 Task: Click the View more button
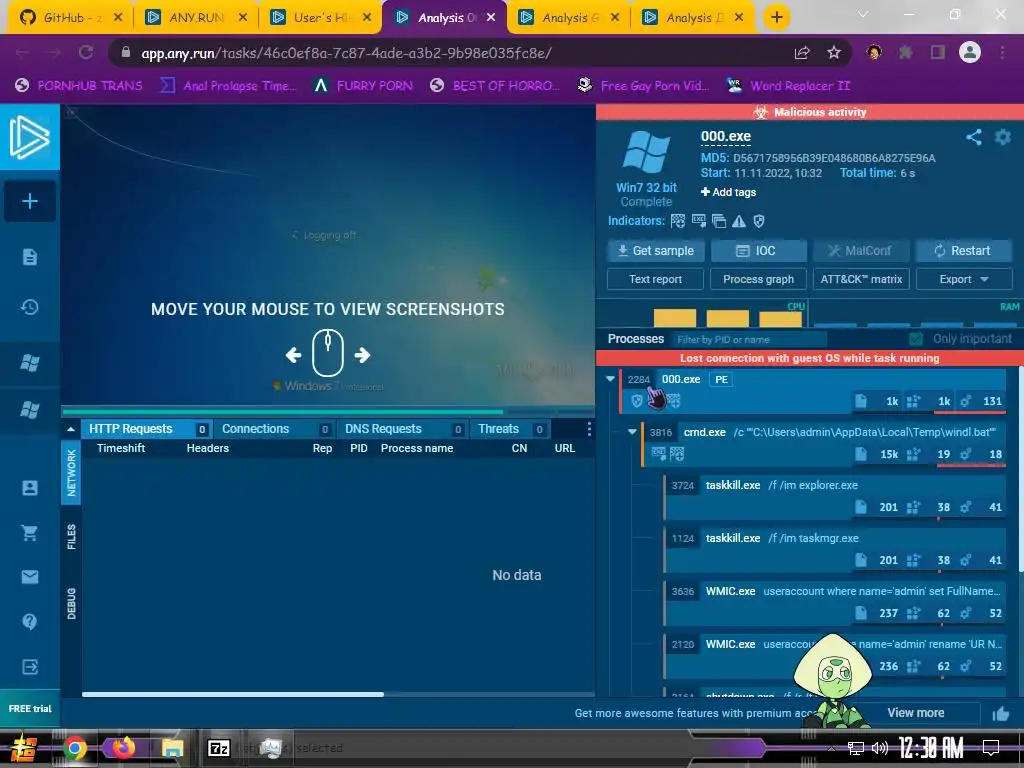point(916,713)
